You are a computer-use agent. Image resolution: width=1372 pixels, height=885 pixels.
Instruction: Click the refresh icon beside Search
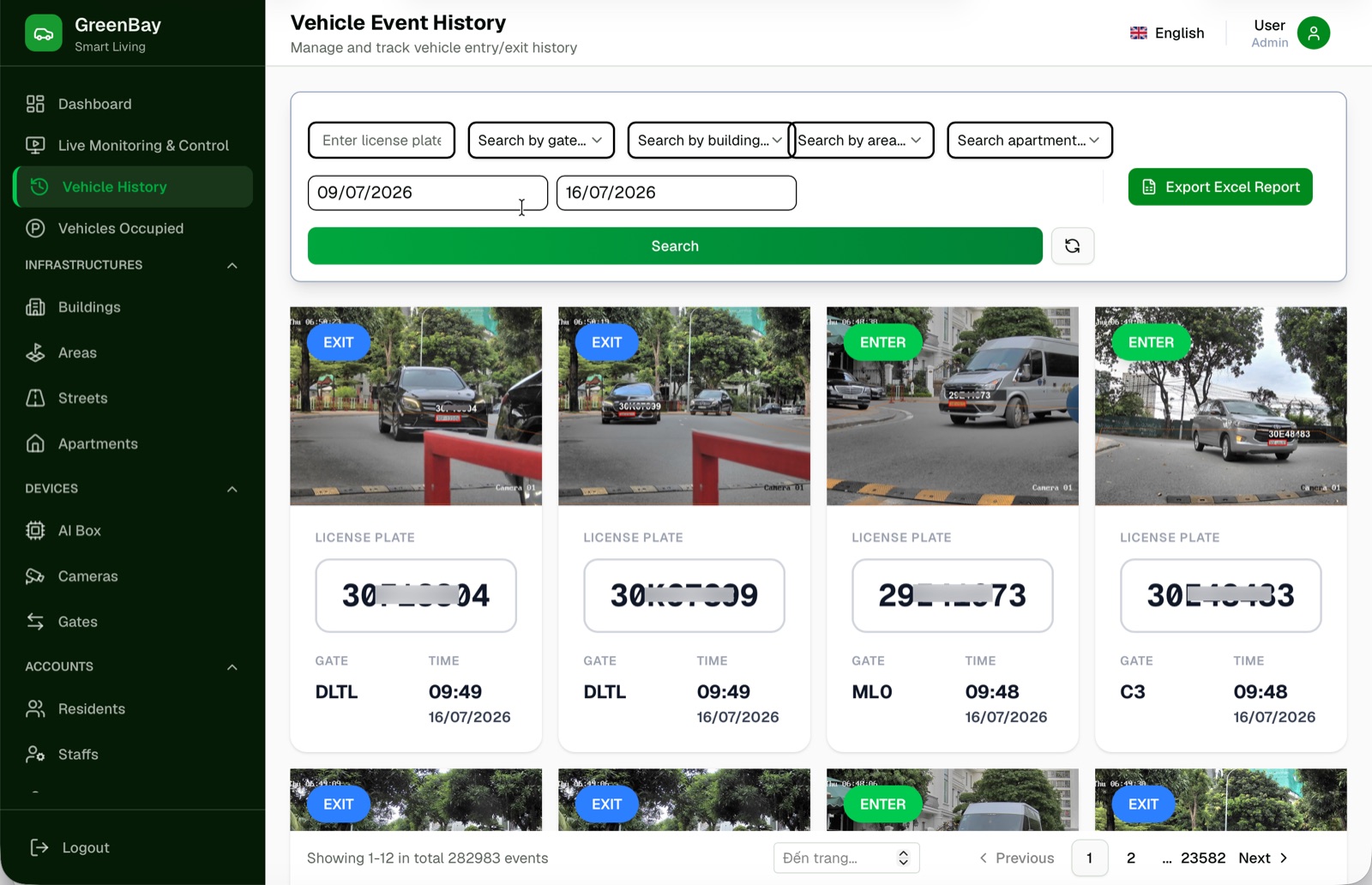pos(1072,246)
